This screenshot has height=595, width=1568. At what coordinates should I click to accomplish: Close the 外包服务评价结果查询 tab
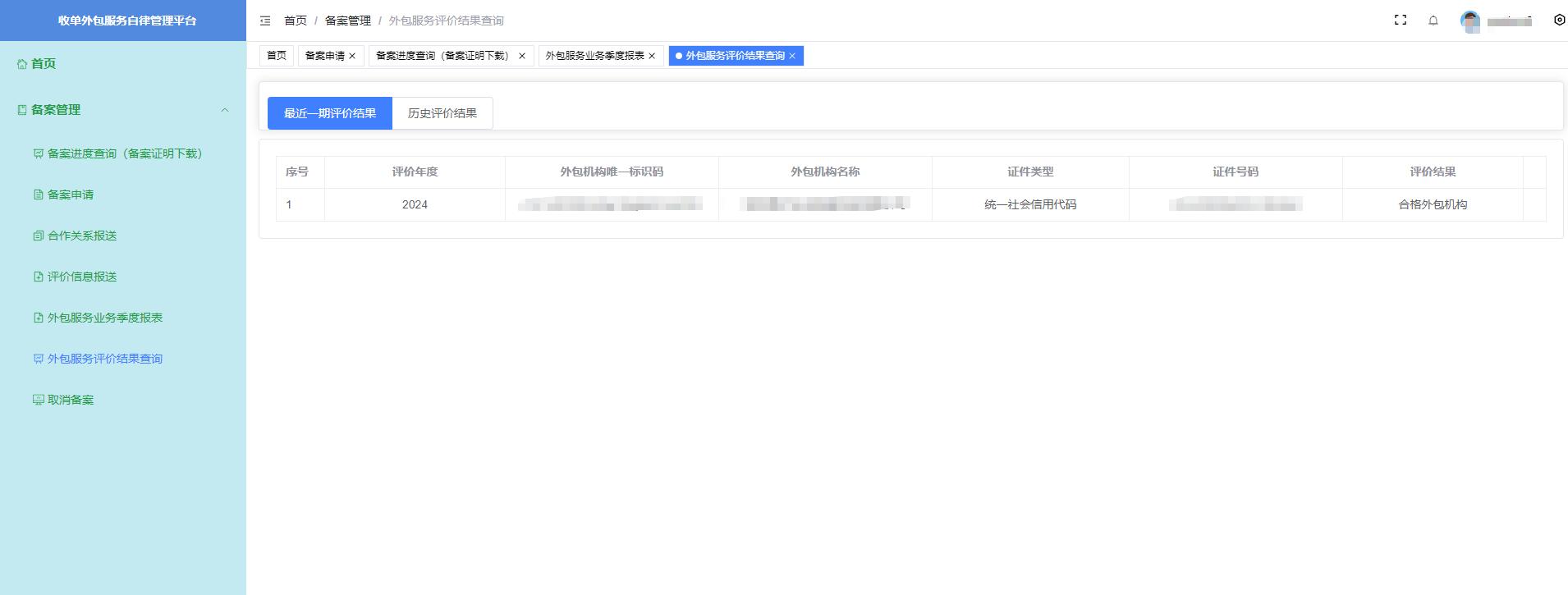pos(792,56)
